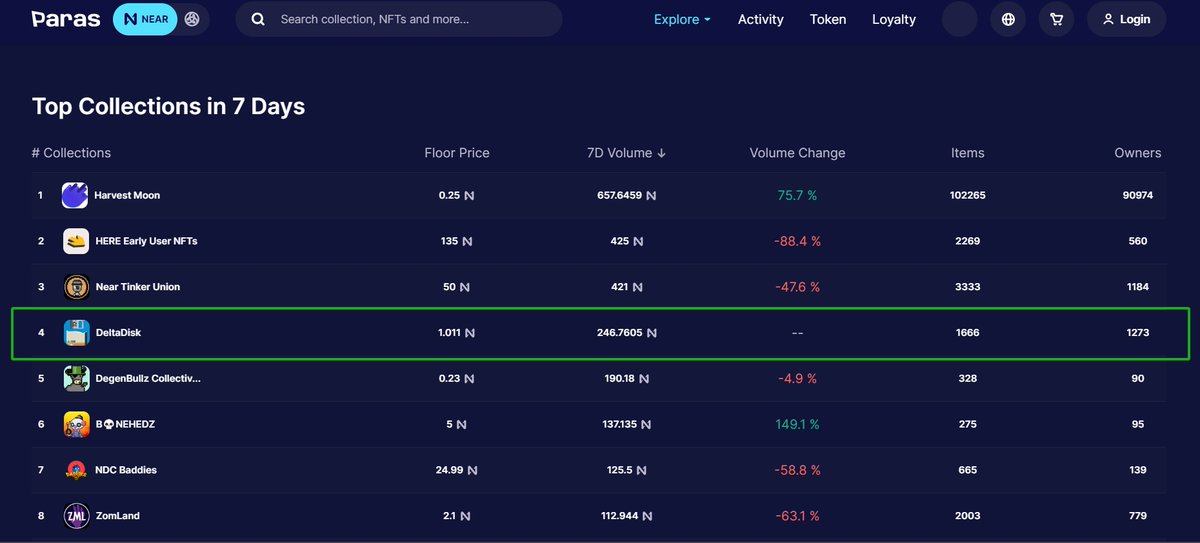Open the ZomLand collection link
Image resolution: width=1200 pixels, height=543 pixels.
pos(117,516)
